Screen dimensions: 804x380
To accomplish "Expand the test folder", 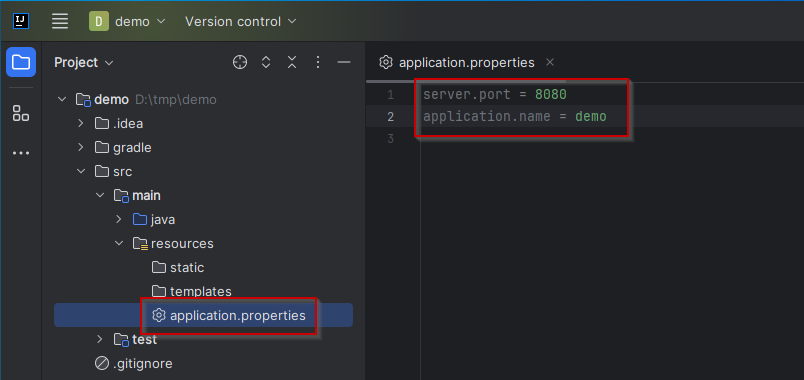I will [x=100, y=339].
